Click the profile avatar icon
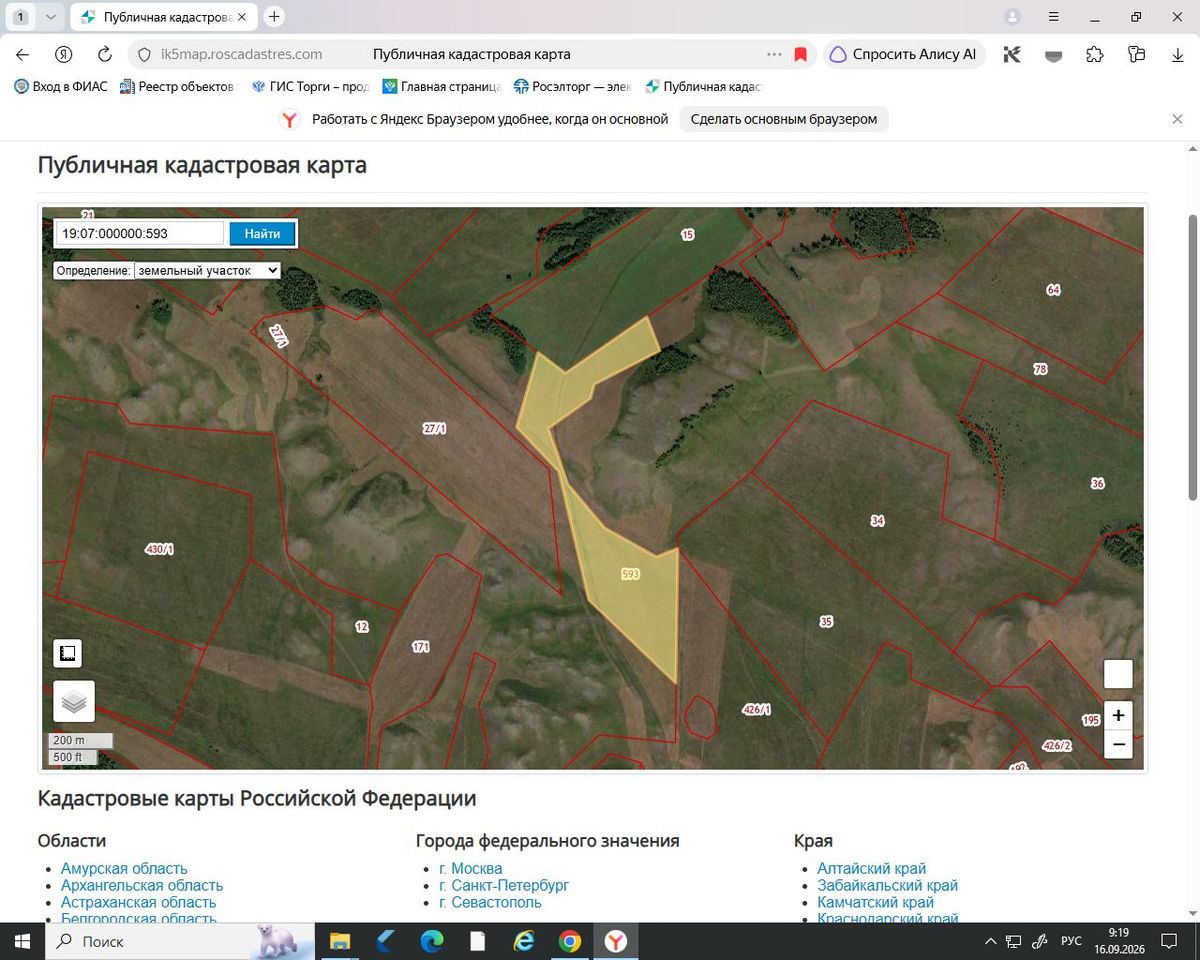Screen dimensions: 1200x960 (1013, 17)
